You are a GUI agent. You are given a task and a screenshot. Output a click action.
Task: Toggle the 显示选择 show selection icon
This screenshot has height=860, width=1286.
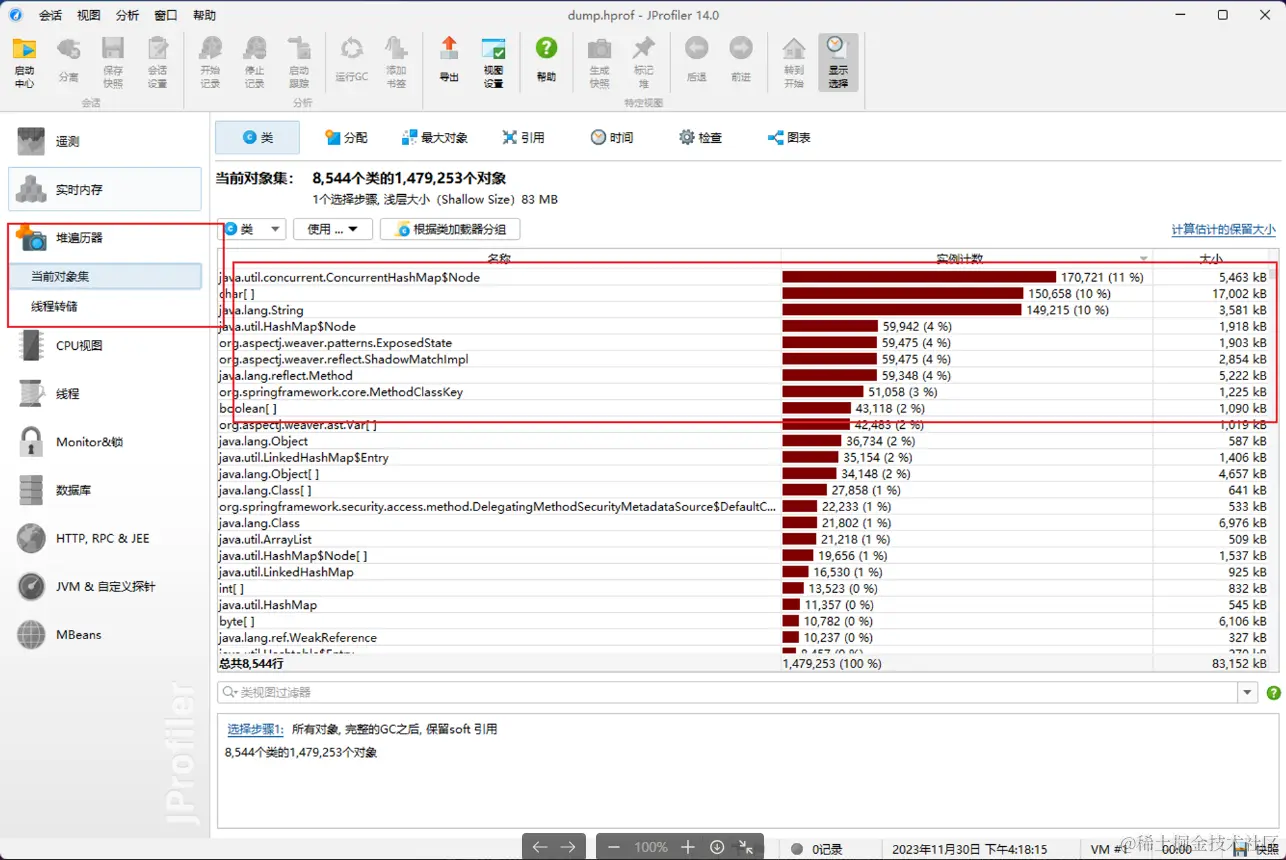click(838, 63)
